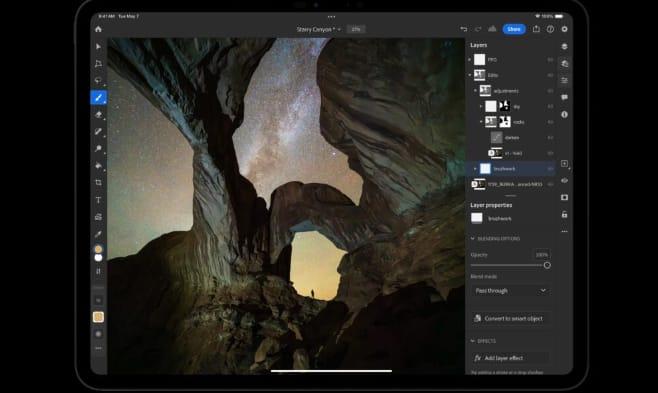The width and height of the screenshot is (658, 393).
Task: Select the Lasso tool
Action: click(98, 81)
